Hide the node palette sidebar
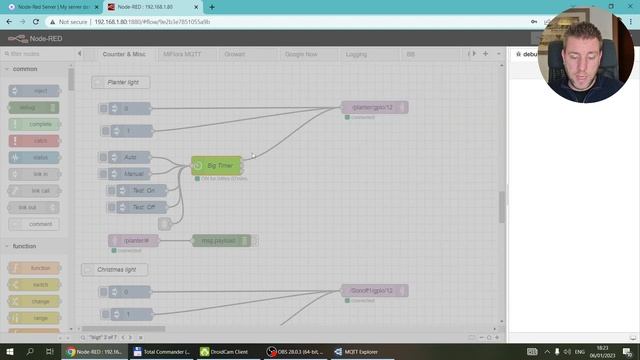640x360 pixels. point(79,53)
